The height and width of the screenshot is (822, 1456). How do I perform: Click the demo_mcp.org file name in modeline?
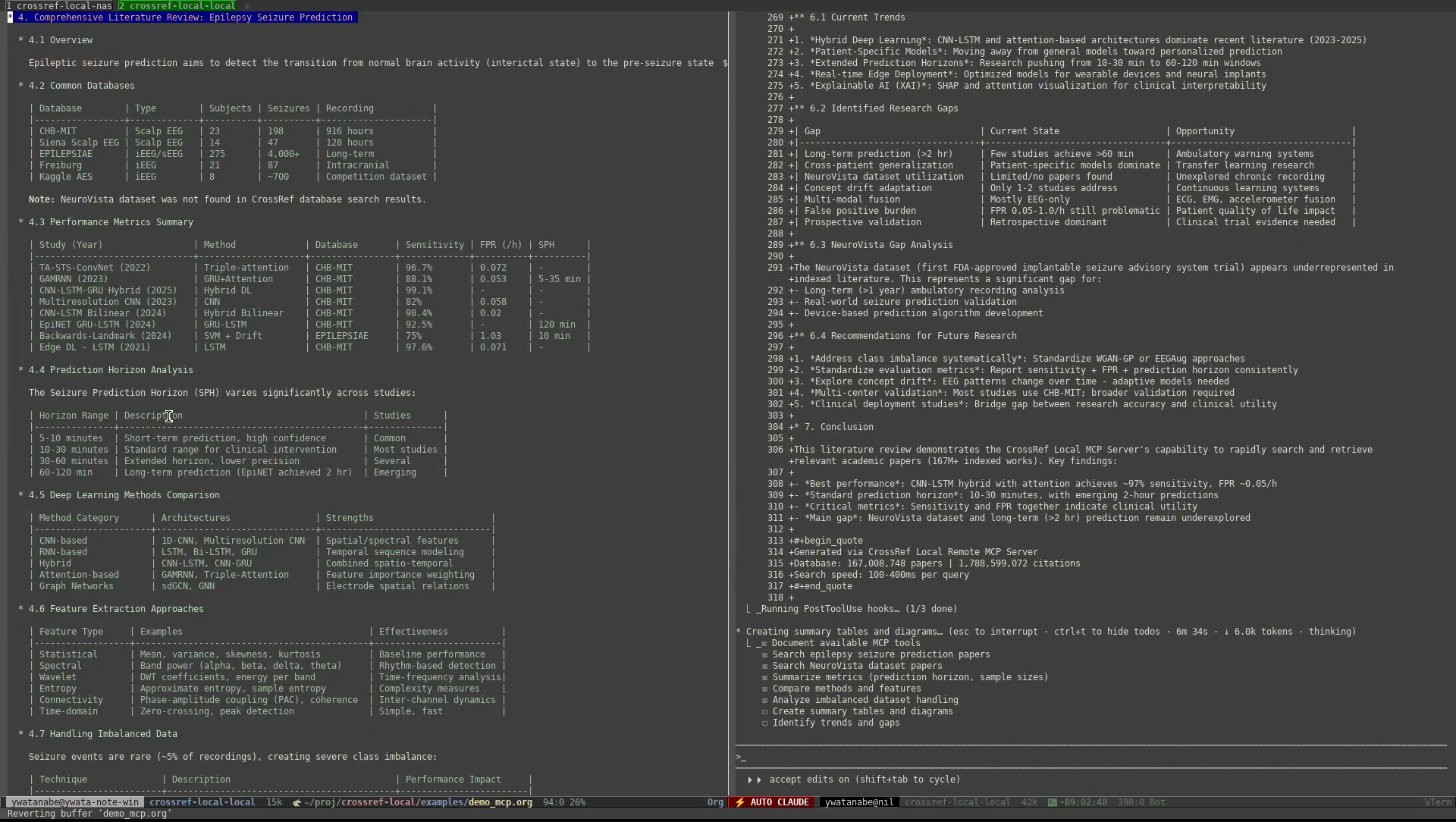500,802
